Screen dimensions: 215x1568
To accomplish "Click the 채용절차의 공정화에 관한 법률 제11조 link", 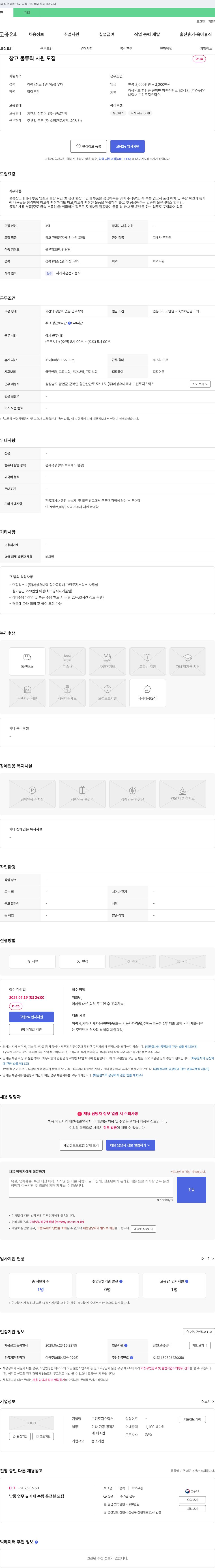I will click(118, 1076).
